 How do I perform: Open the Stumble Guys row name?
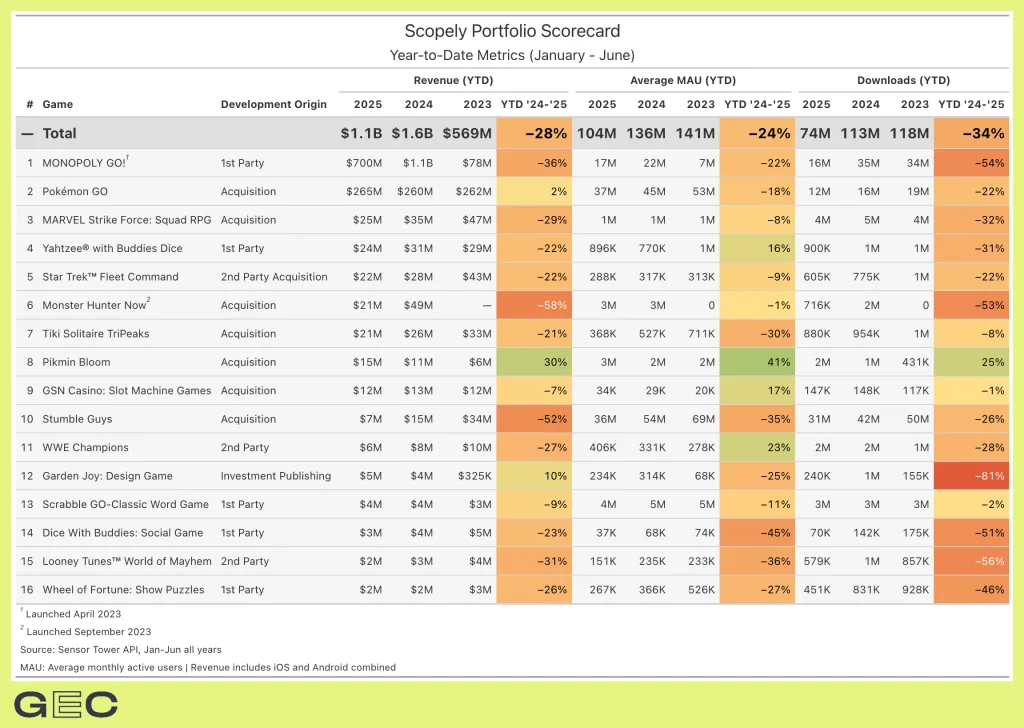point(77,419)
